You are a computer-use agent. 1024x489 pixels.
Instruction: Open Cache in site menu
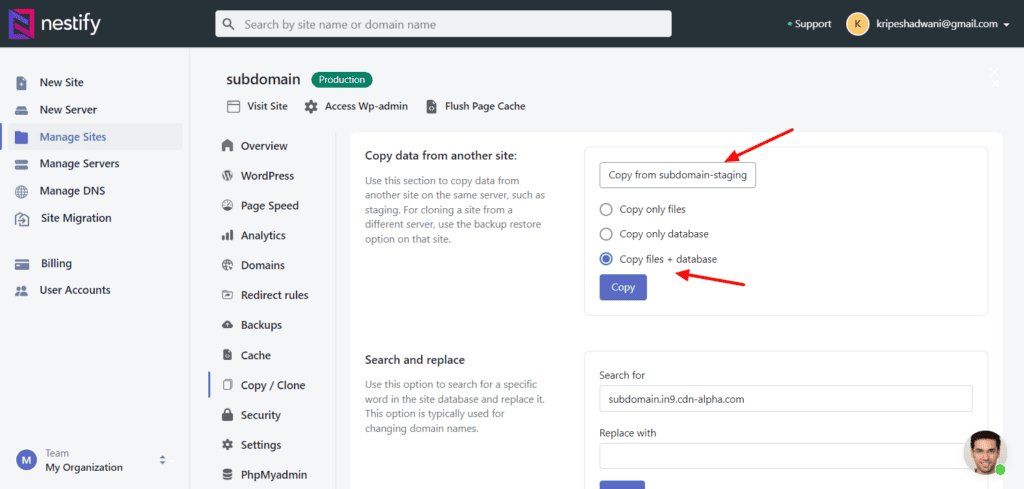click(255, 355)
